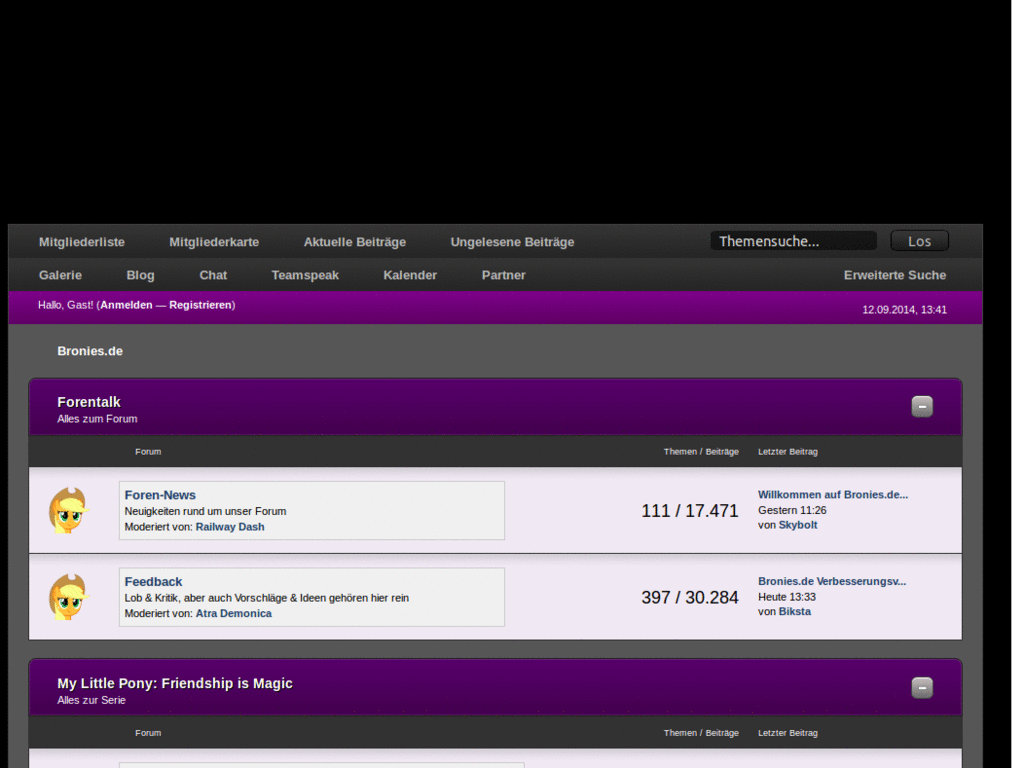Click the Foren-News Applejack avatar icon
This screenshot has width=1024, height=768.
coord(67,510)
